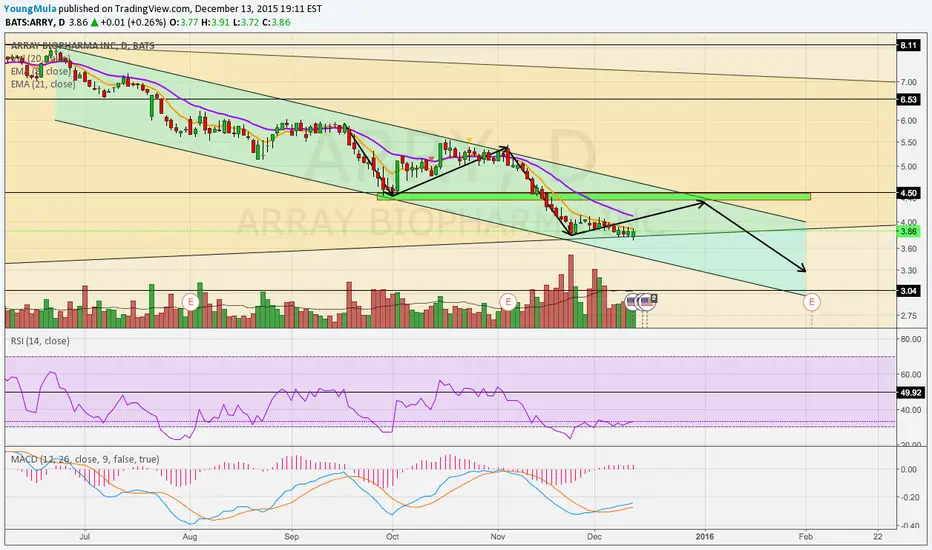The height and width of the screenshot is (550, 932).
Task: Select the BATS:ARRY, D symbol label
Action: coord(34,23)
